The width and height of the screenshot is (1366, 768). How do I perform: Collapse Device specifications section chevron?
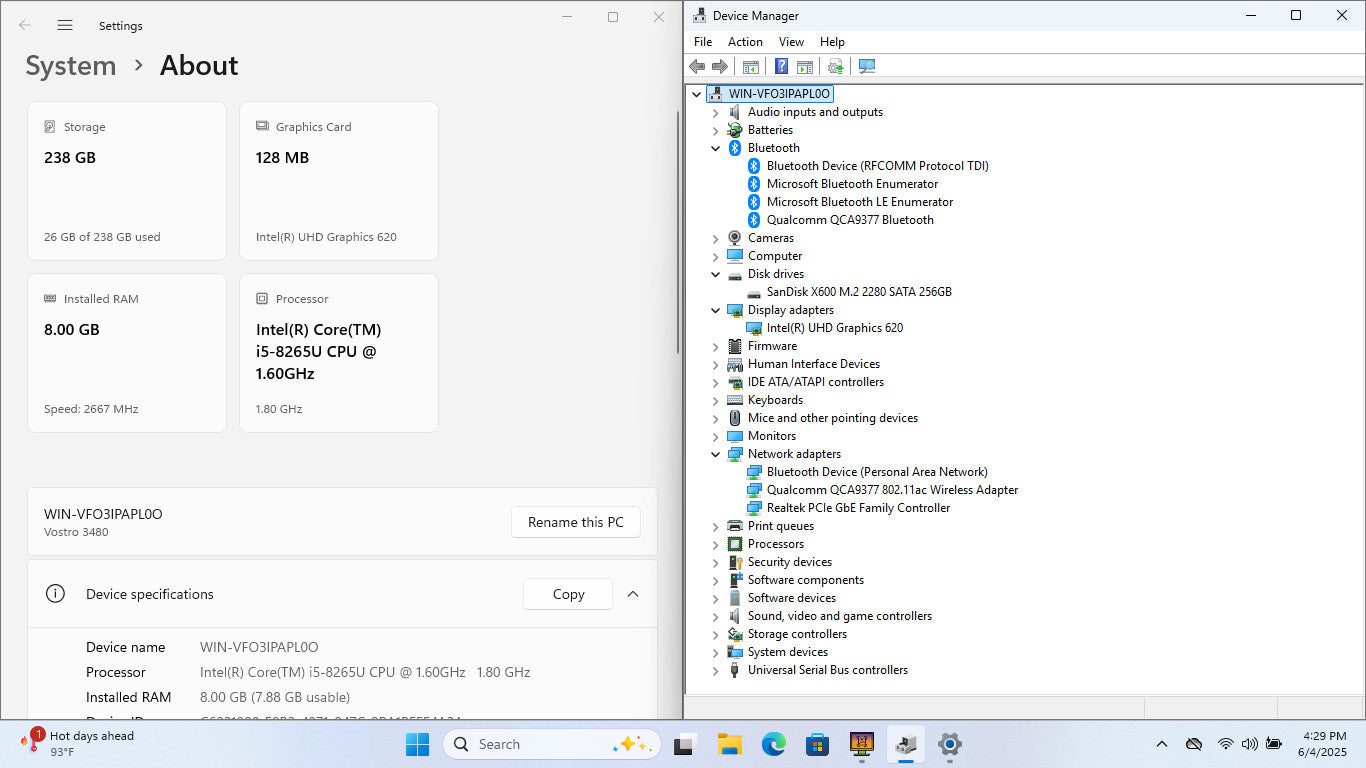click(633, 594)
